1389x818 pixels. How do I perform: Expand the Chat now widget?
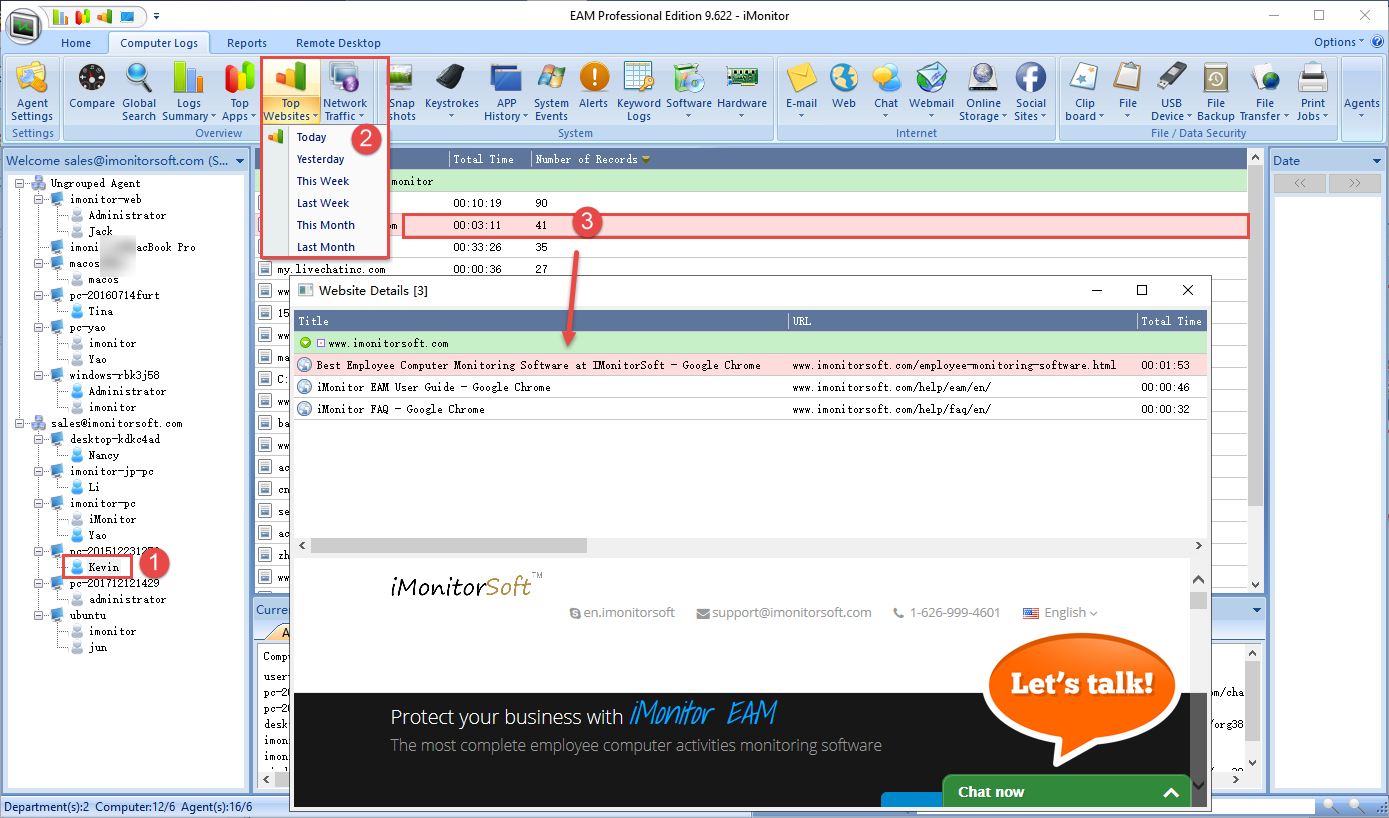pyautogui.click(x=1068, y=791)
